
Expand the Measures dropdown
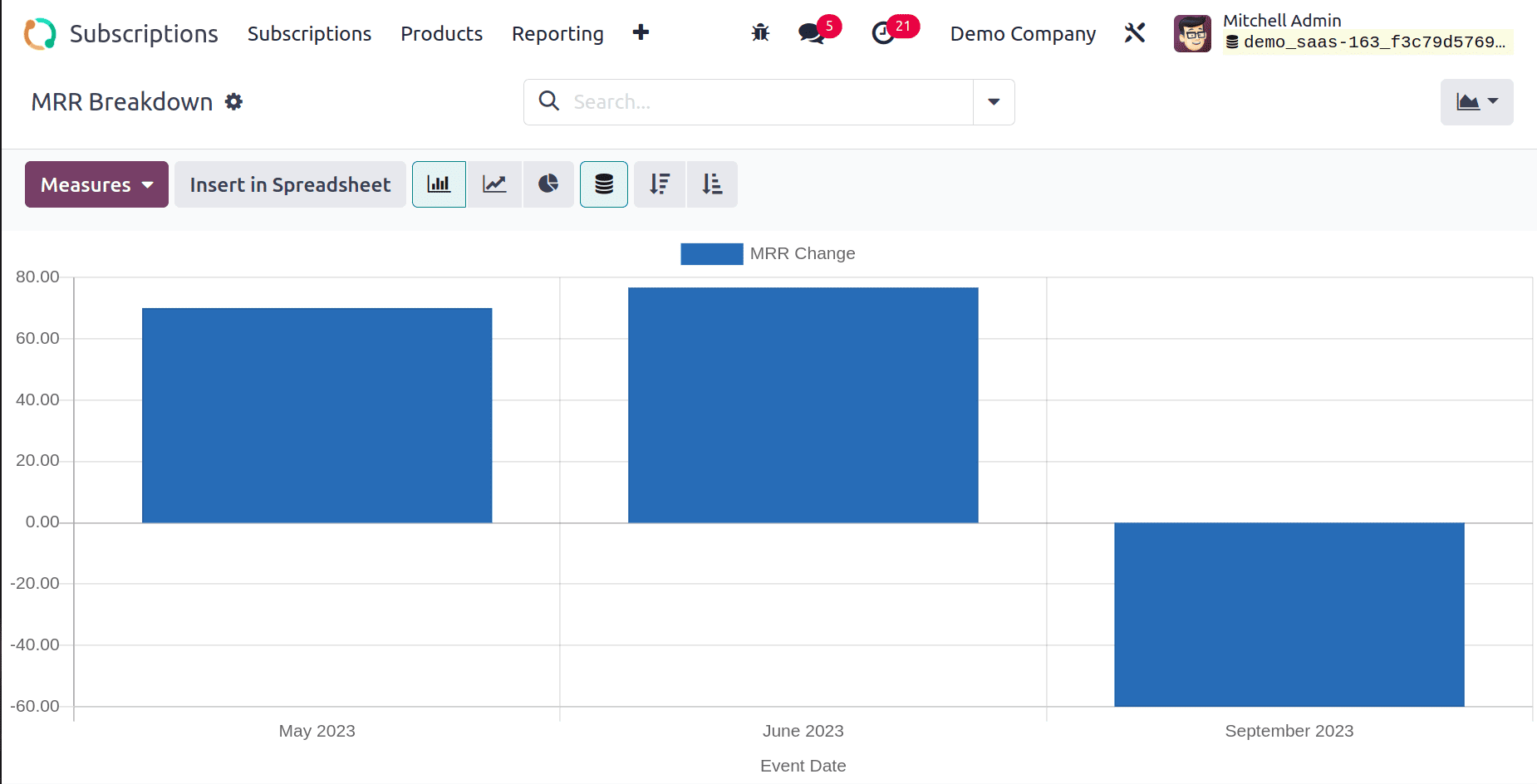click(x=96, y=184)
